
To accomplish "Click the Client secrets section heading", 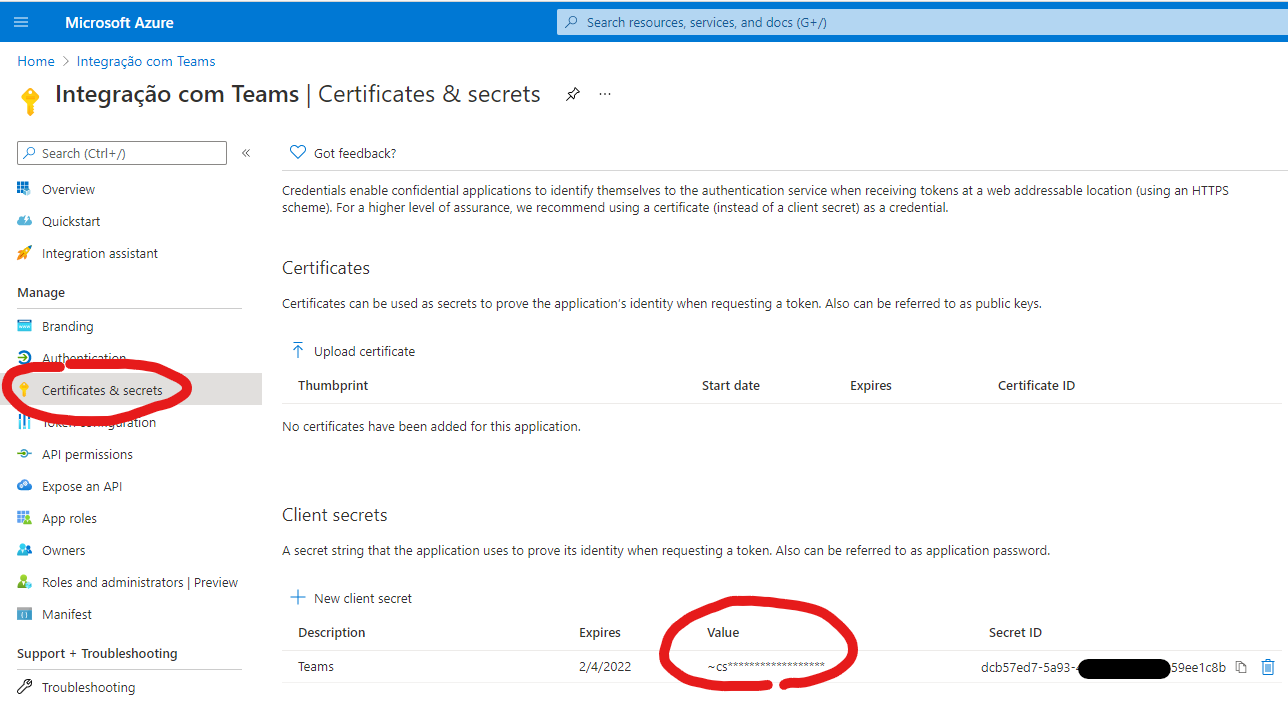I will pyautogui.click(x=335, y=515).
